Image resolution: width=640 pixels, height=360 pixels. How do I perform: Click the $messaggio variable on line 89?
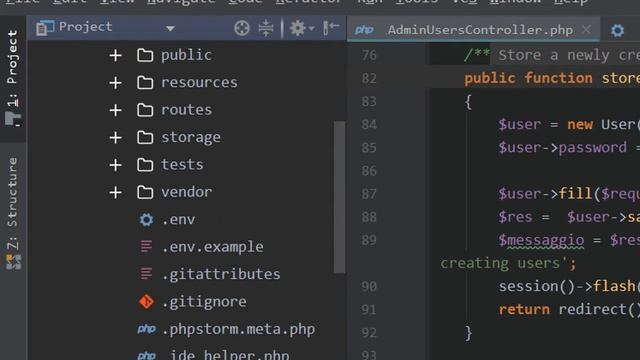pos(541,241)
